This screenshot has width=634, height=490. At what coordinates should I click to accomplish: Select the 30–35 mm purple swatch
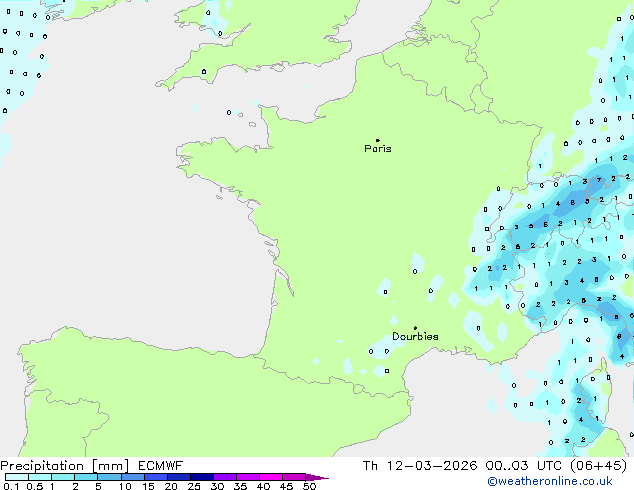(x=224, y=477)
